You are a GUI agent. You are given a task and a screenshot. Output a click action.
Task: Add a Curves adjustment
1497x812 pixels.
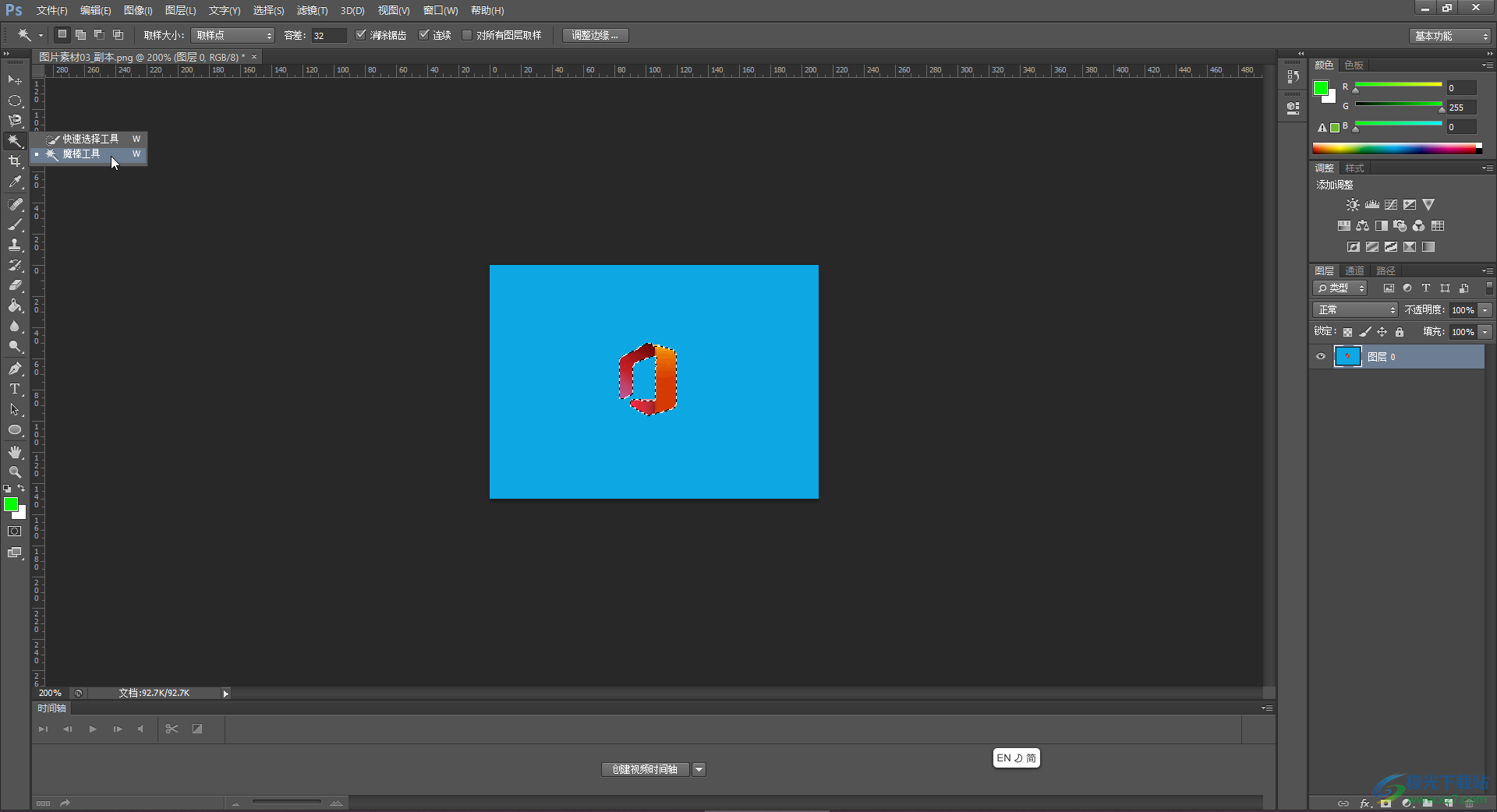(1391, 205)
